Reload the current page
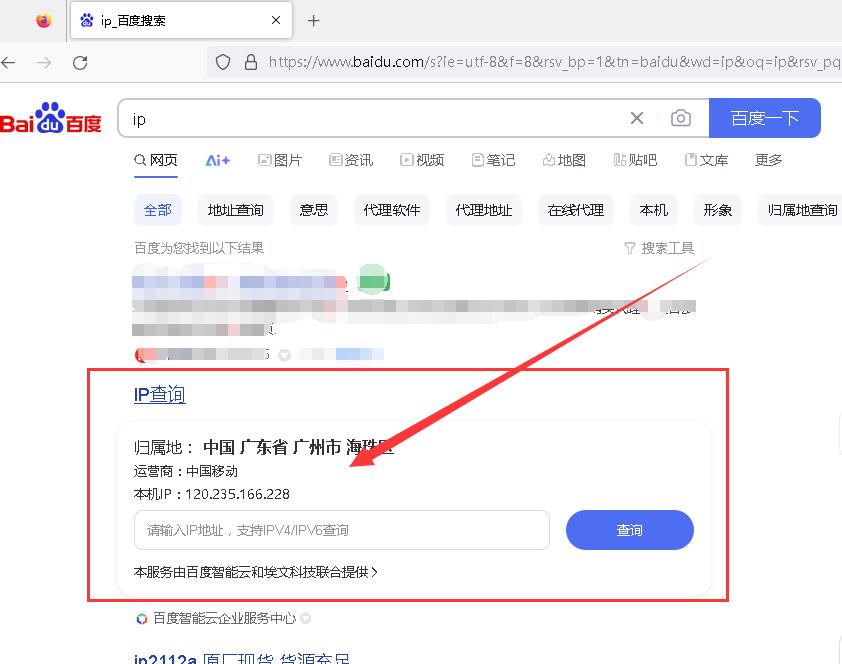Viewport: 842px width, 664px height. pyautogui.click(x=80, y=63)
